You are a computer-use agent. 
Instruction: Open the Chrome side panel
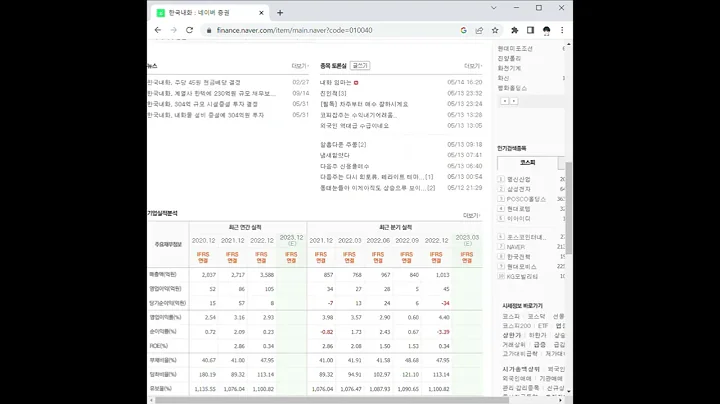(x=530, y=30)
